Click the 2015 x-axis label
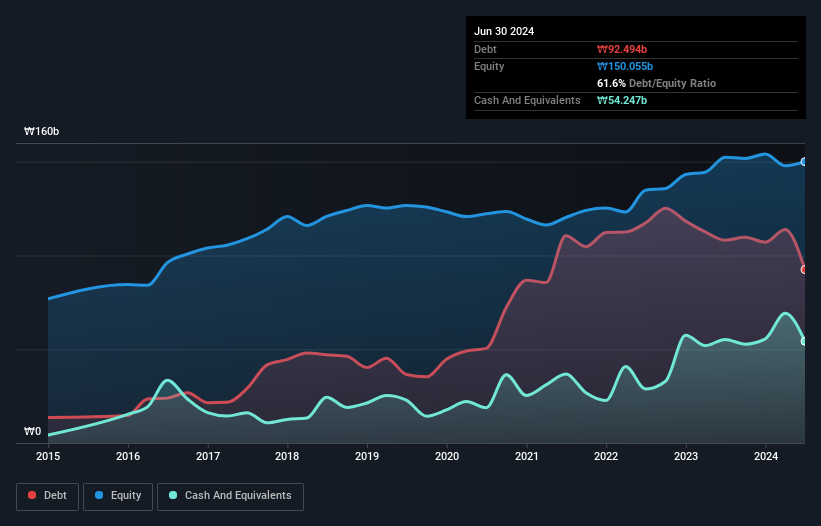The height and width of the screenshot is (526, 821). pyautogui.click(x=48, y=456)
